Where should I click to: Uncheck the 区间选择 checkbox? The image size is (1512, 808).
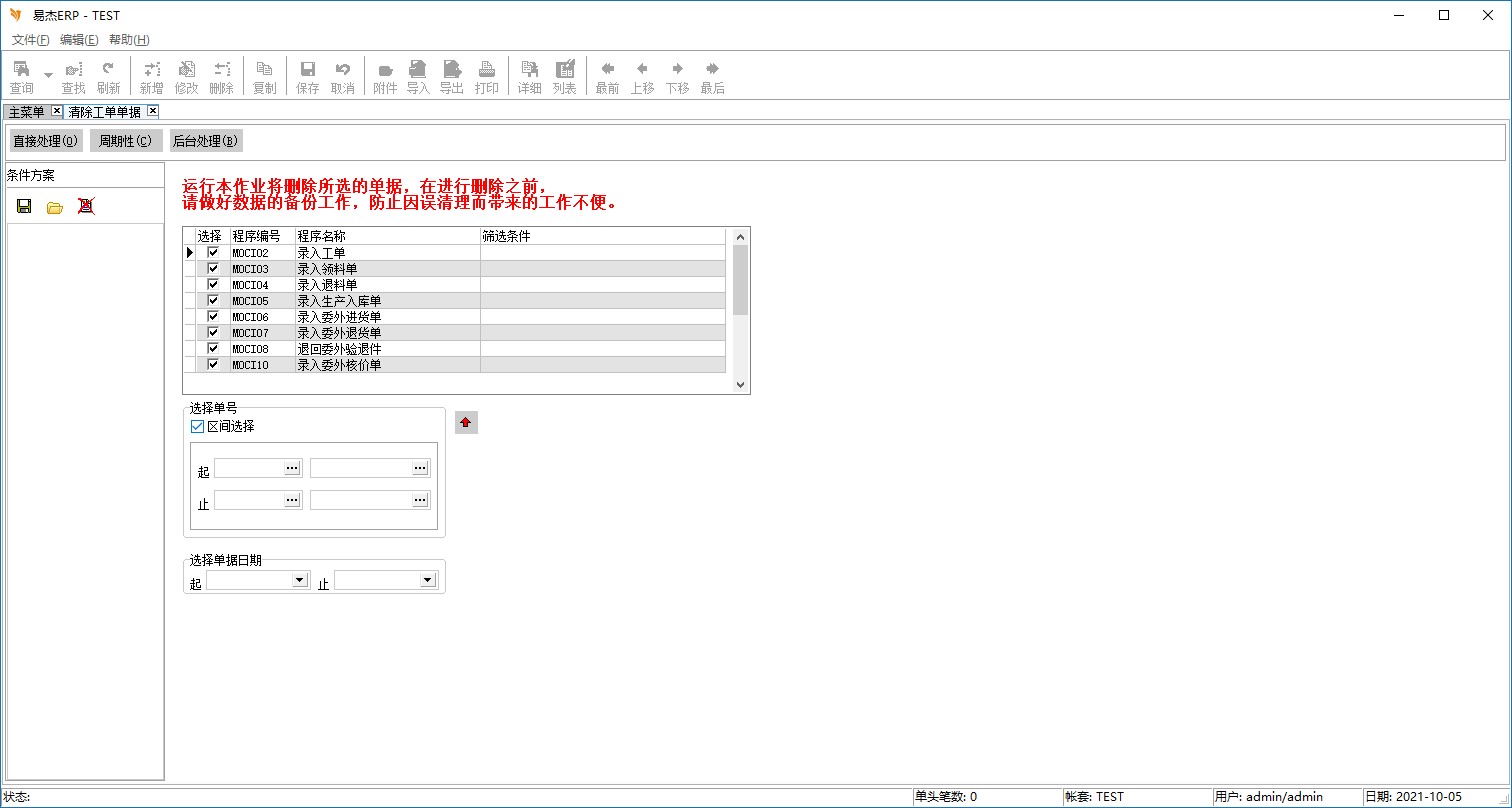point(197,427)
